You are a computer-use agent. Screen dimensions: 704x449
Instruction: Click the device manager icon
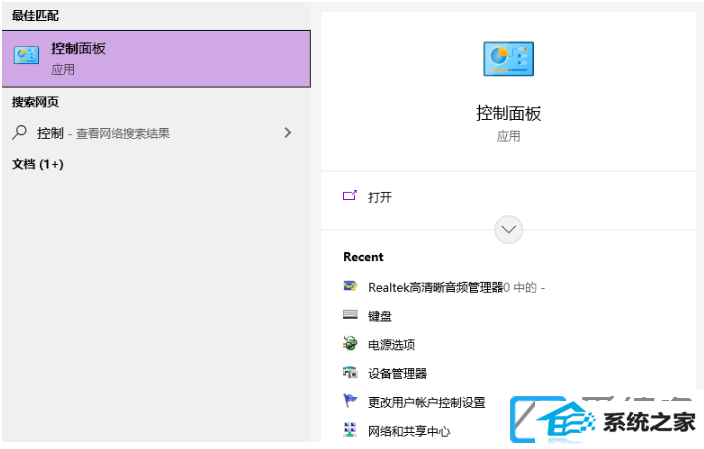point(350,372)
